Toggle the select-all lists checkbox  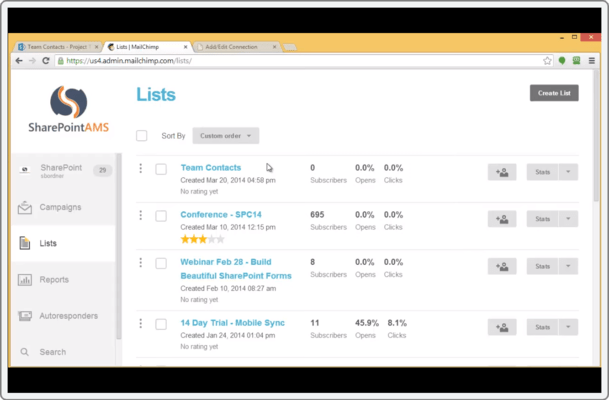pos(142,136)
